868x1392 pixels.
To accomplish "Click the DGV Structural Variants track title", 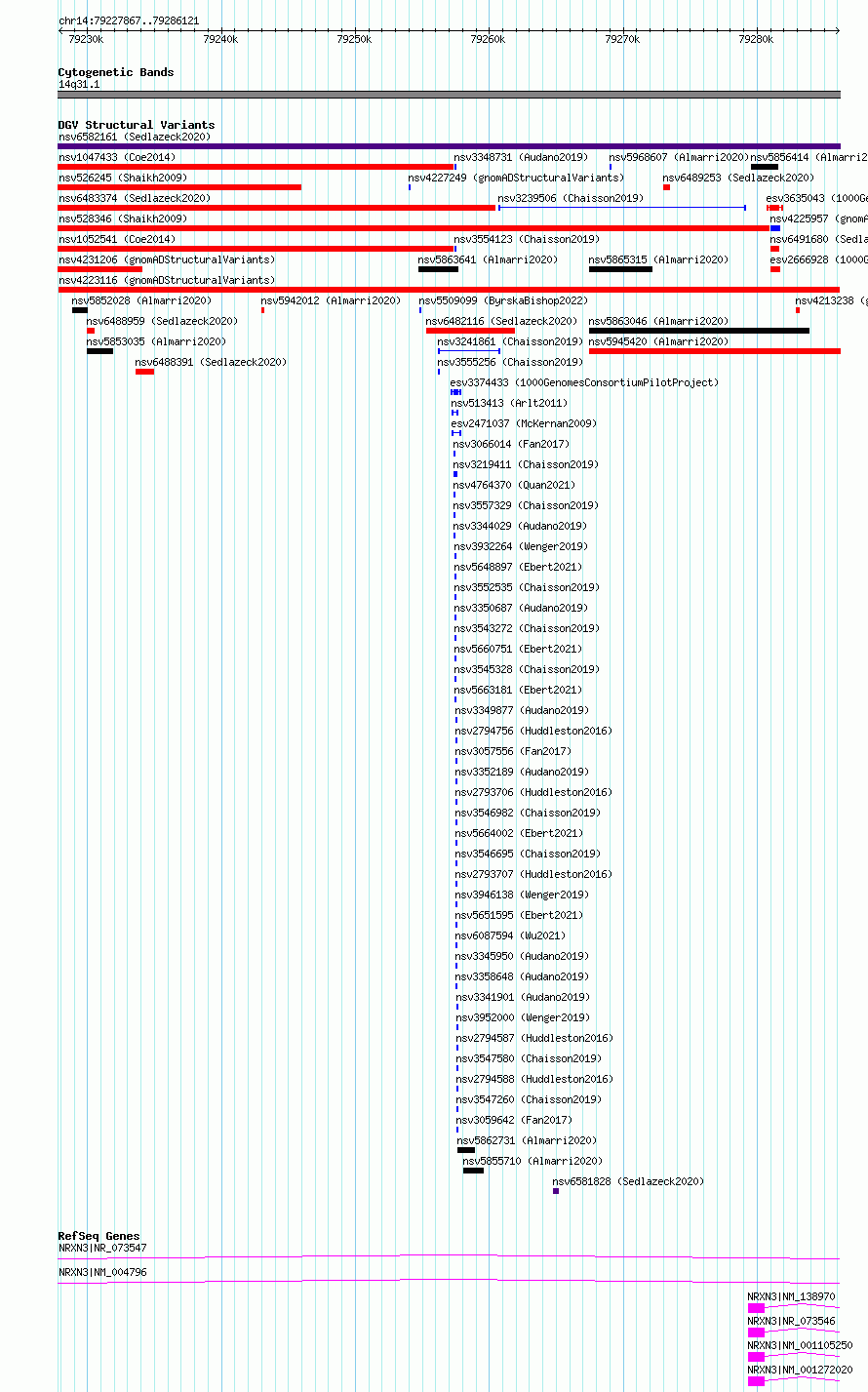I will point(137,125).
